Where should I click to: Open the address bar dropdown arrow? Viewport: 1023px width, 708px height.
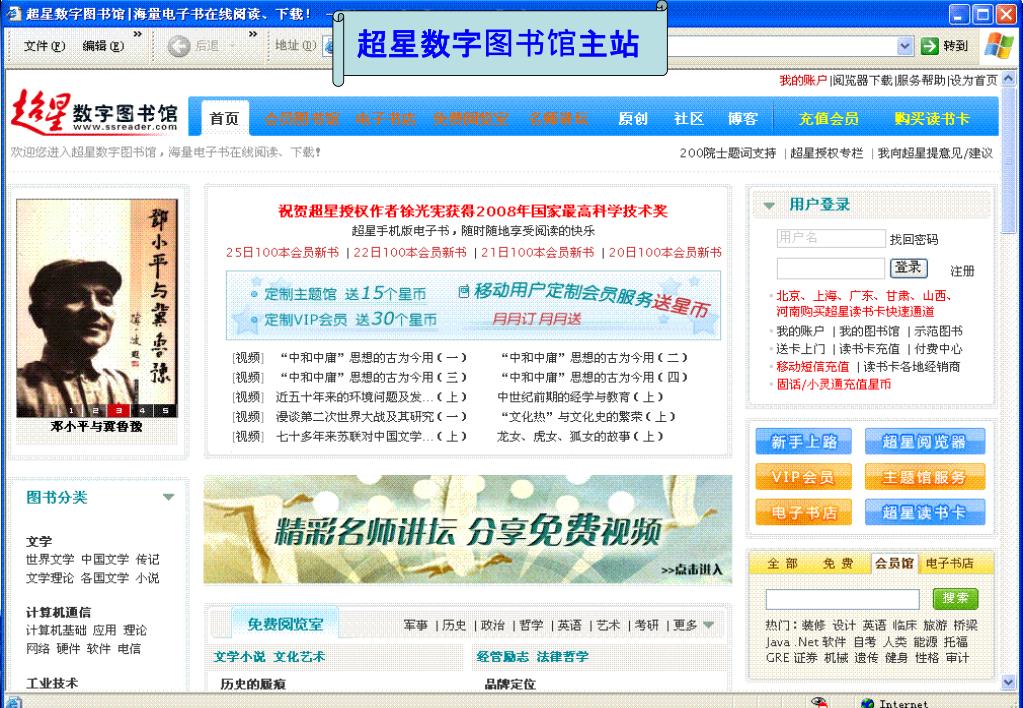point(904,46)
